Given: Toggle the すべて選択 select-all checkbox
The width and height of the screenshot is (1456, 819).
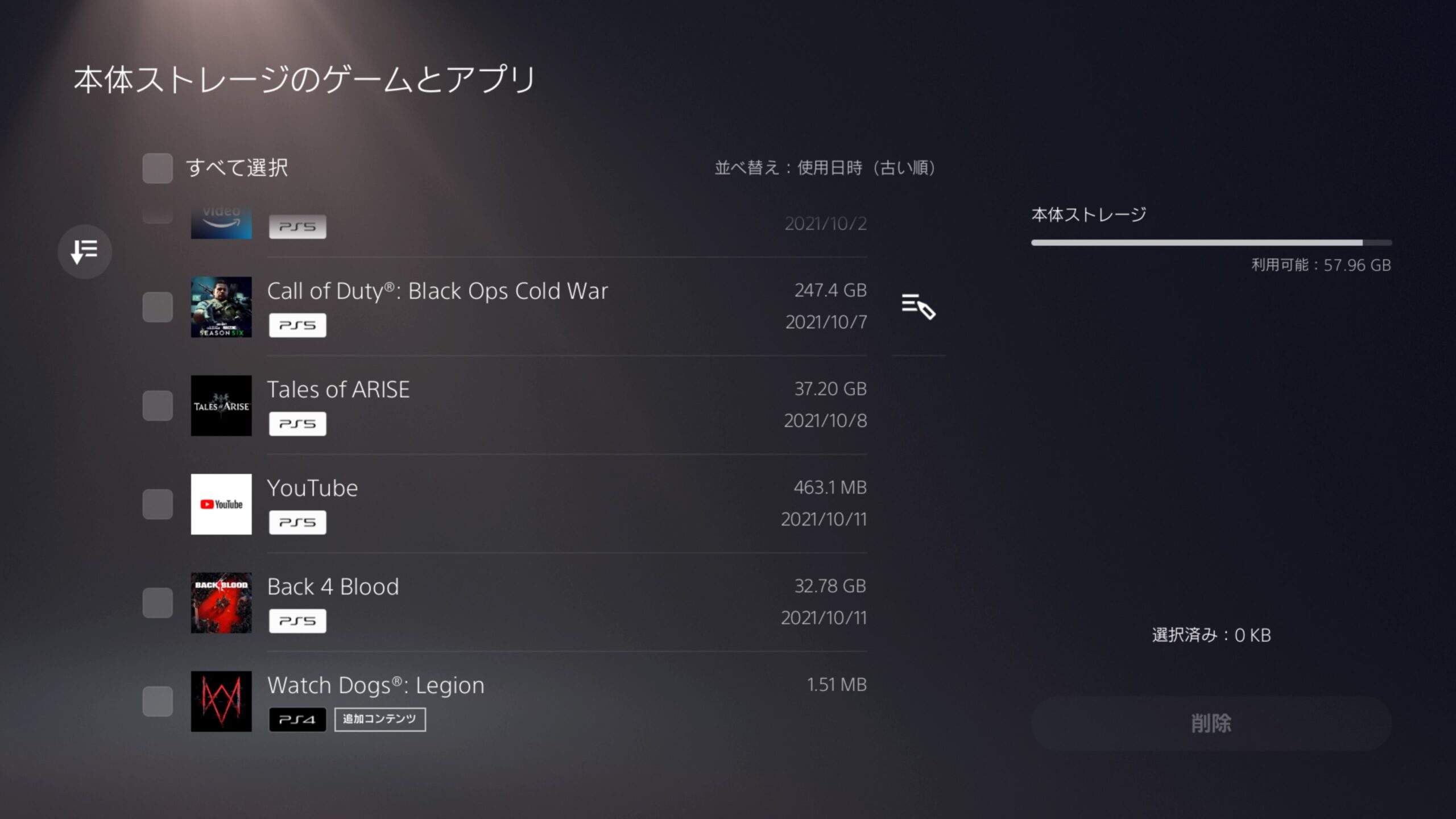Looking at the screenshot, I should coord(158,168).
